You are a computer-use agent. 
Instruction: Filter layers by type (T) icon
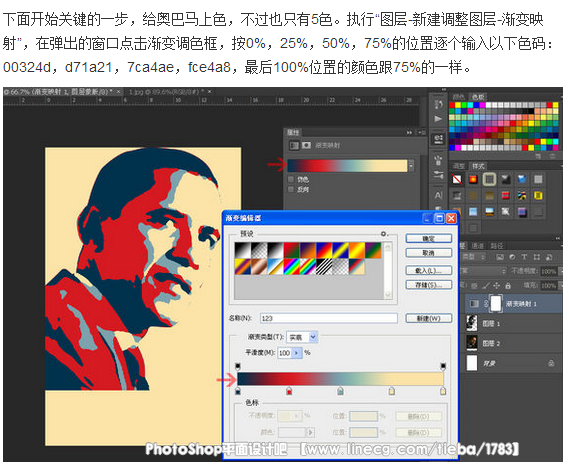[524, 257]
